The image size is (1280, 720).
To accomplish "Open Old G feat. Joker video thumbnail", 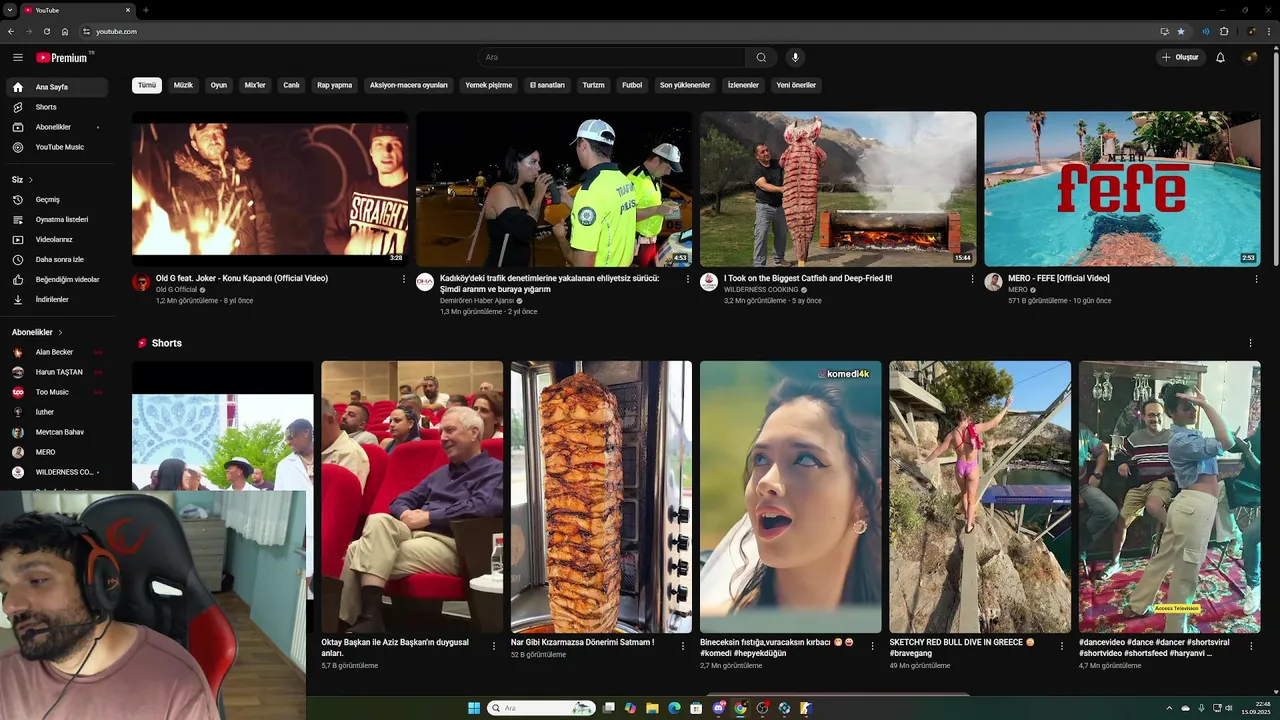I will (x=270, y=189).
